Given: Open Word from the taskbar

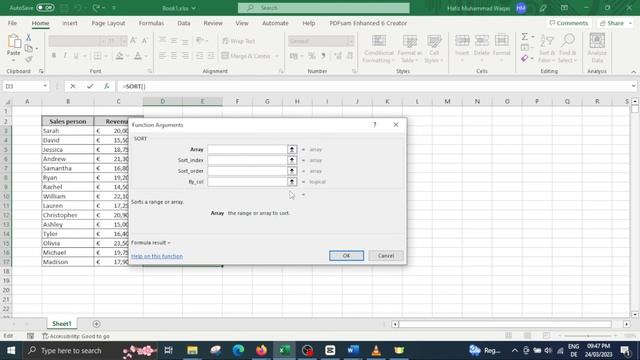Looking at the screenshot, I should pos(353,350).
